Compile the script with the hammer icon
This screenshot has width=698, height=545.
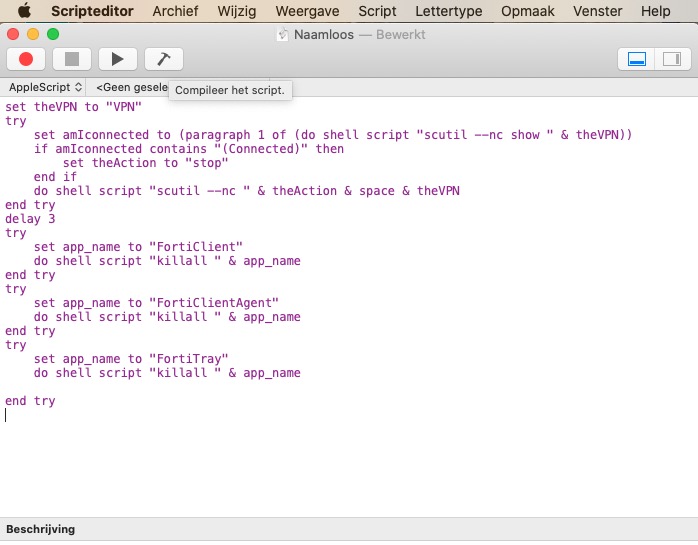pos(163,60)
